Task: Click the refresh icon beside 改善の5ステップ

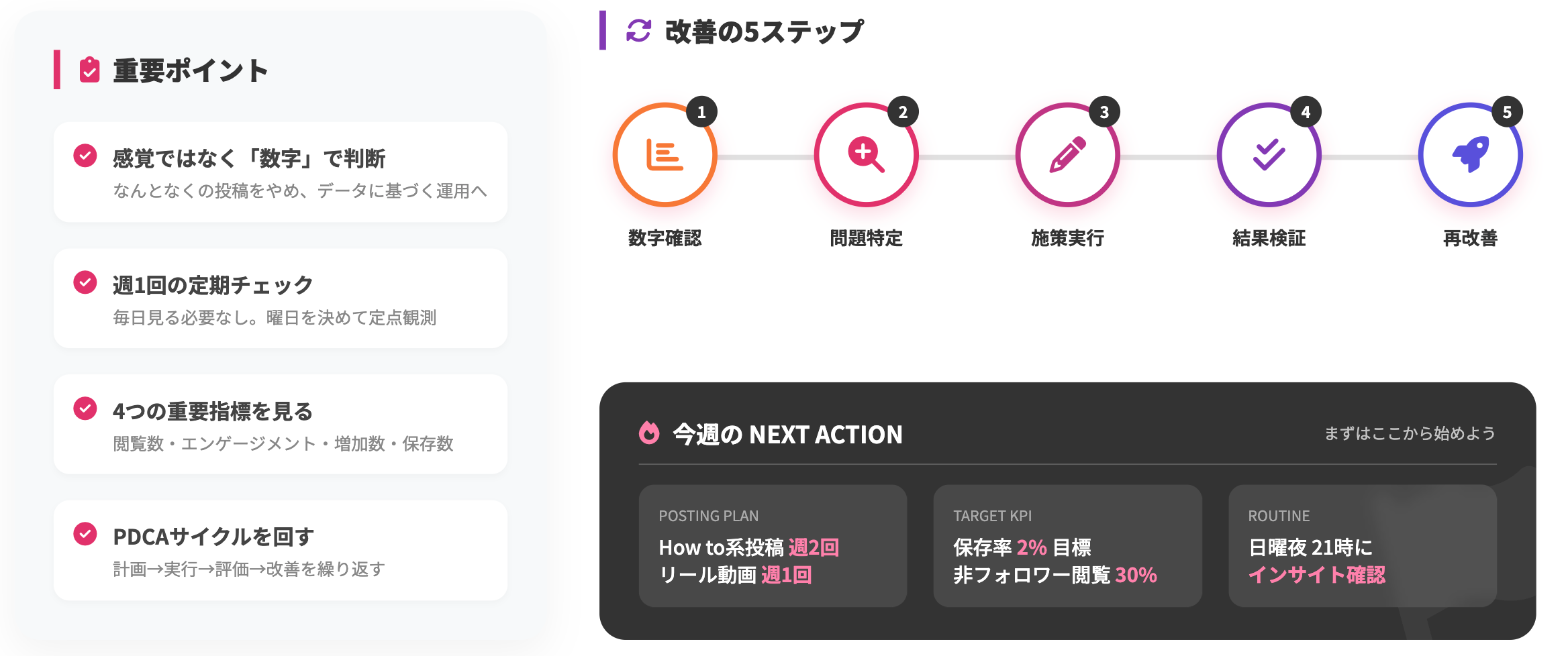Action: tap(638, 31)
